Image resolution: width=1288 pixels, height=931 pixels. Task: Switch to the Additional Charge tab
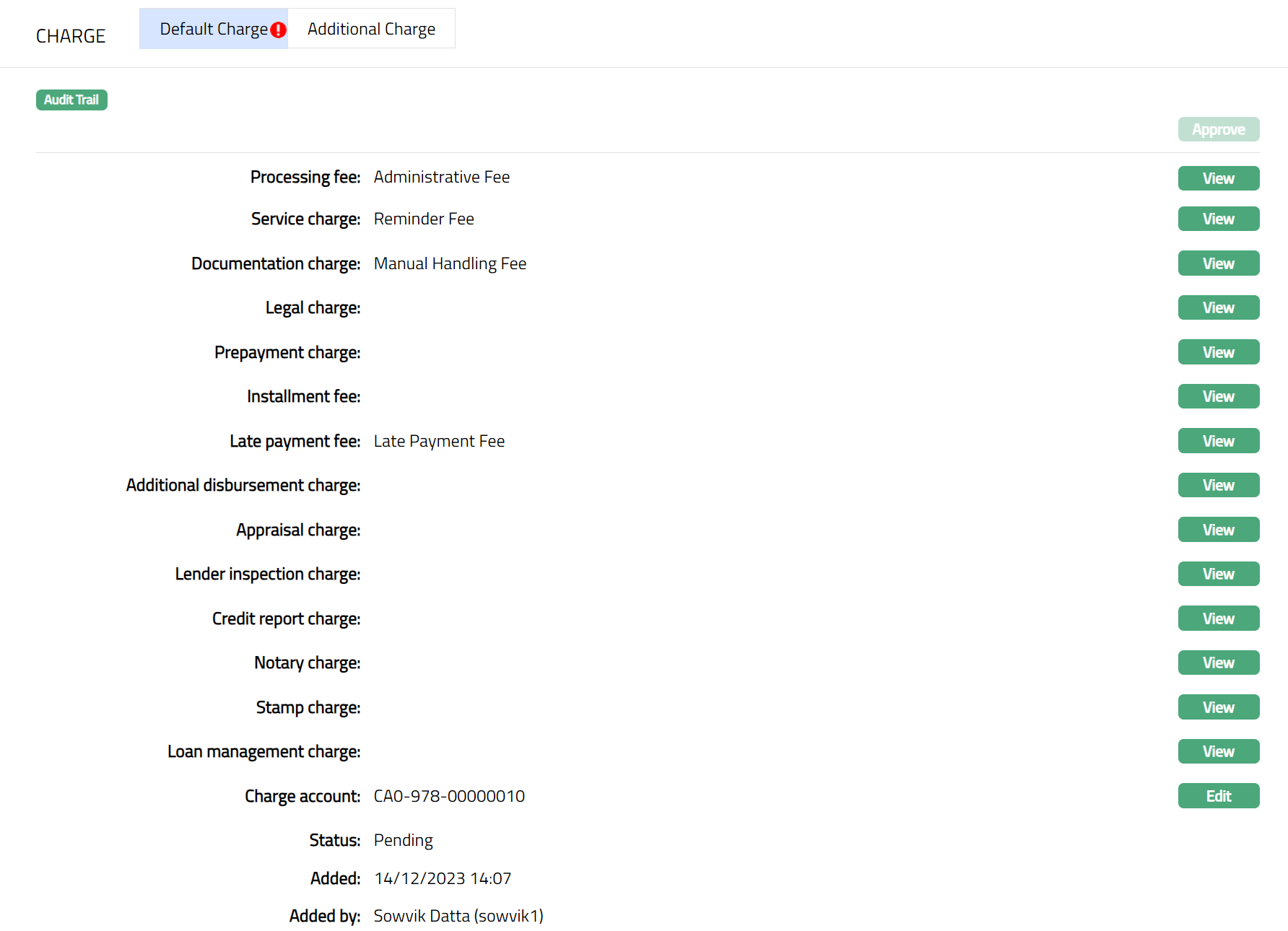point(371,29)
